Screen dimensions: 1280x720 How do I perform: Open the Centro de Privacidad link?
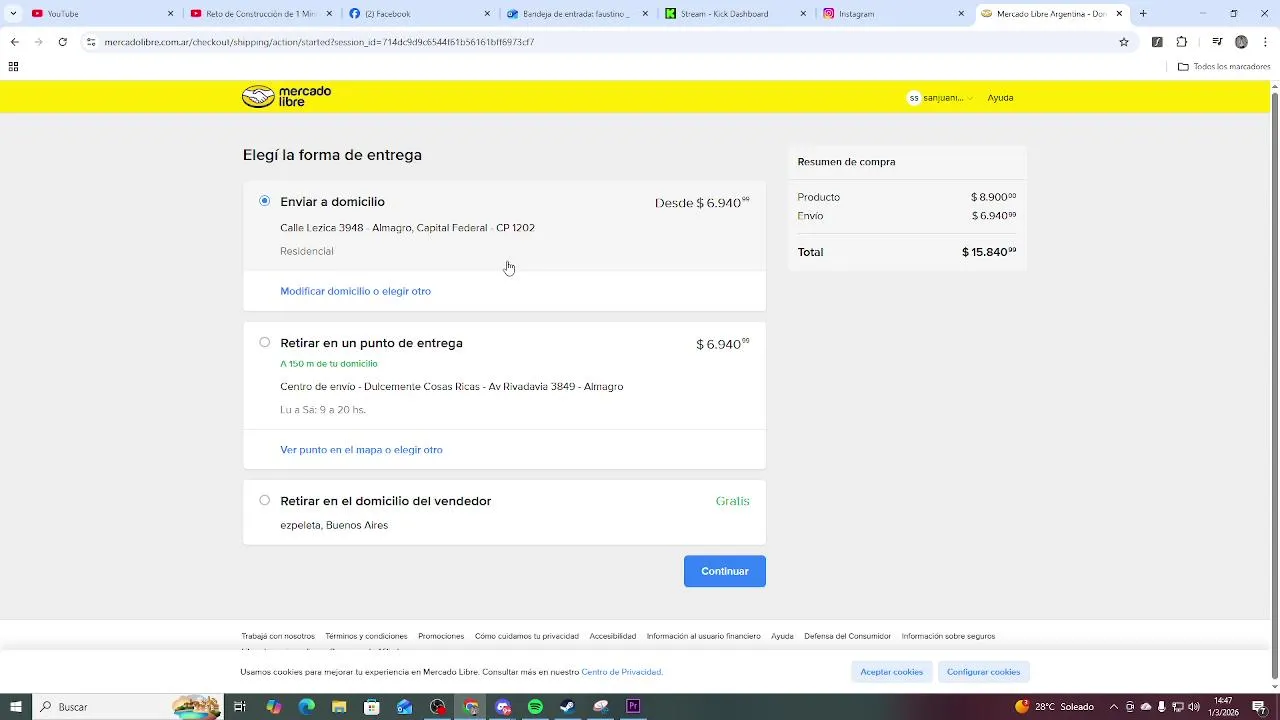point(621,672)
